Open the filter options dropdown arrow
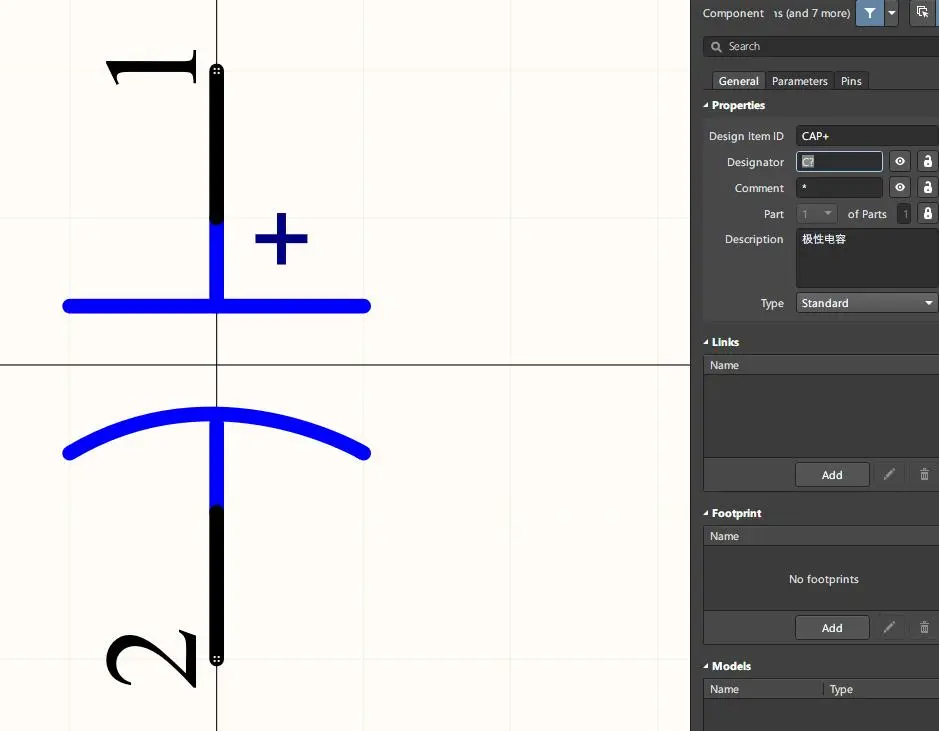Screen dimensions: 939x731 point(892,13)
